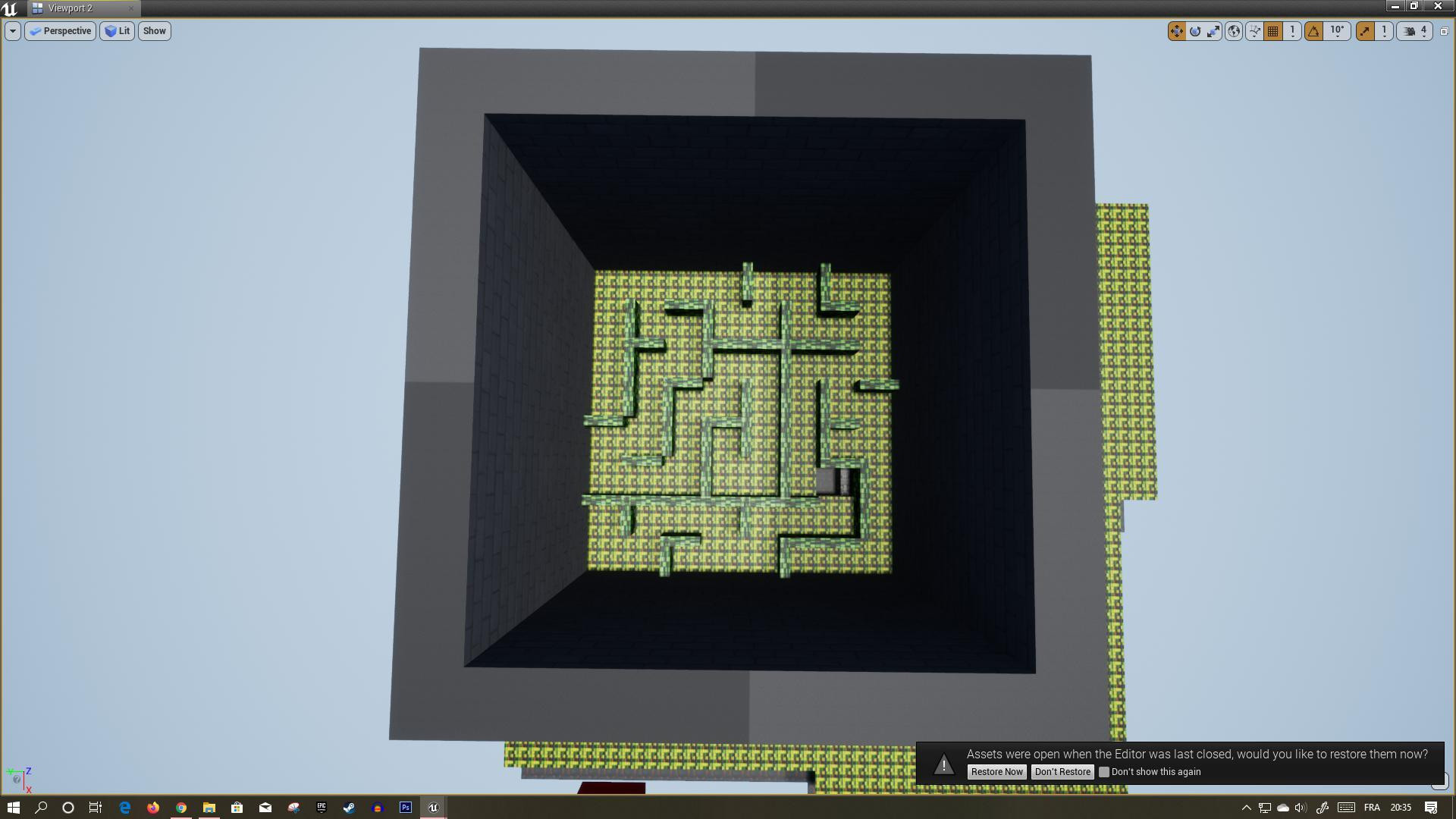The image size is (1456, 819).
Task: Select the rotate transform tool
Action: click(x=1195, y=31)
